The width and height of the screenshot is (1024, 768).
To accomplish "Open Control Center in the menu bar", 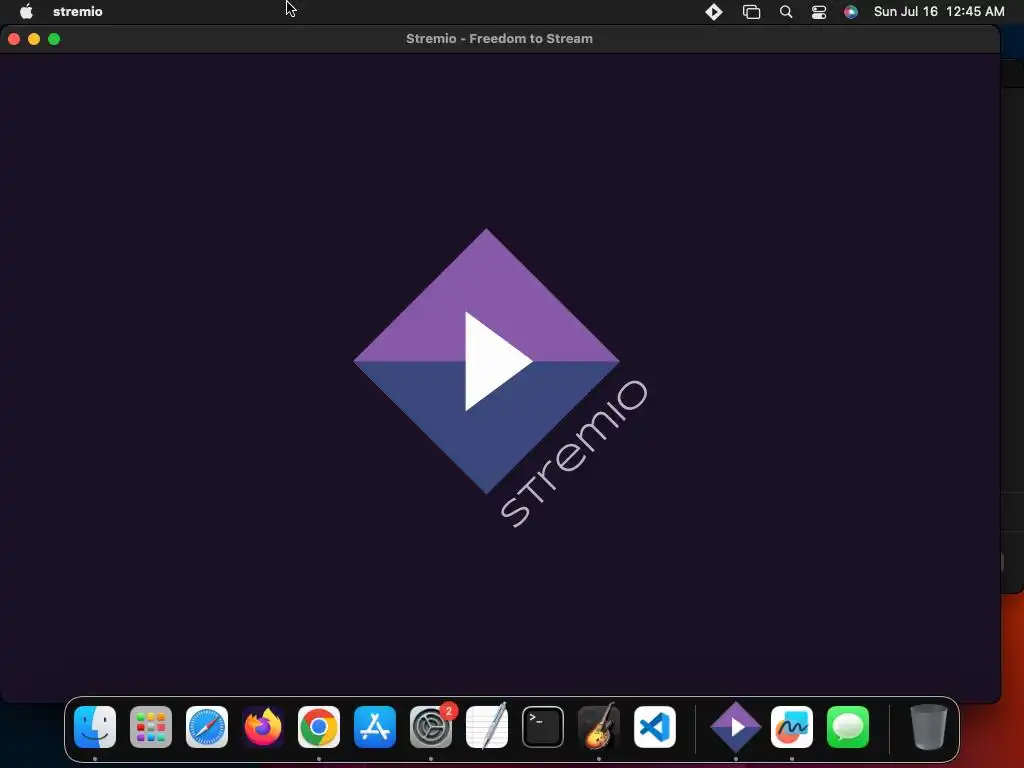I will (x=819, y=12).
